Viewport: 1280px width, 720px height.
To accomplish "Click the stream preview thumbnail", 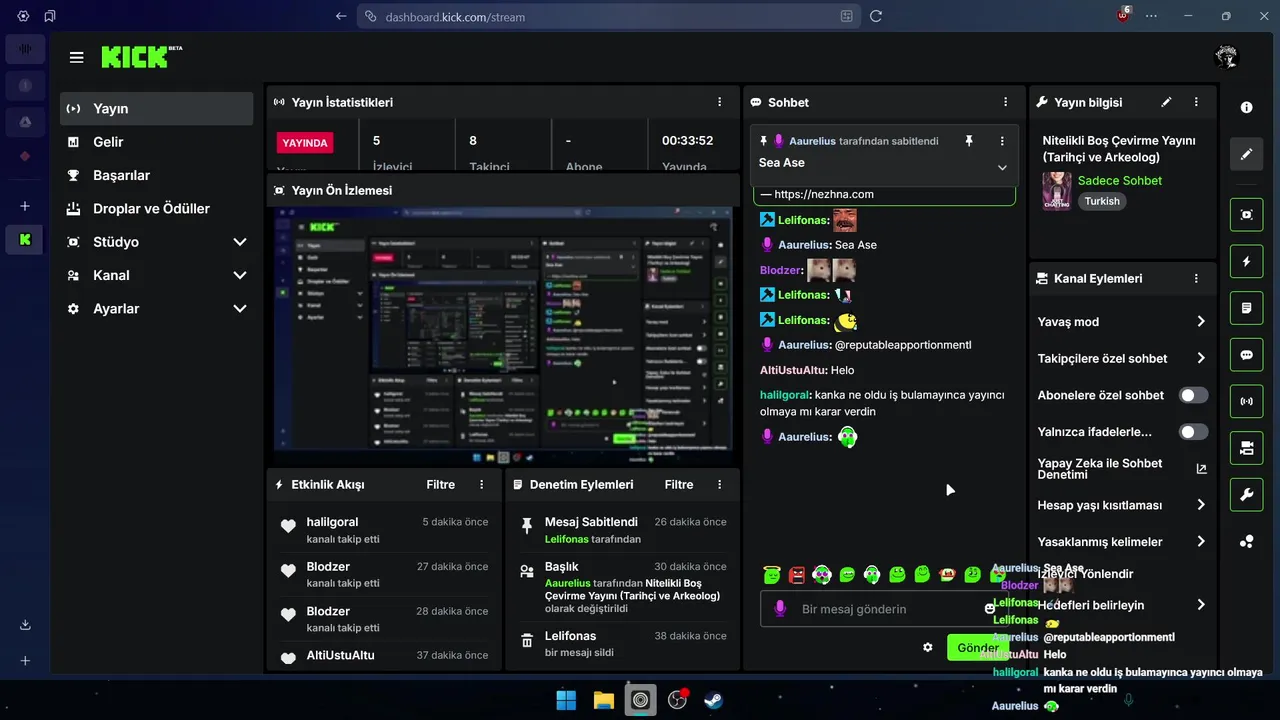I will tap(503, 336).
